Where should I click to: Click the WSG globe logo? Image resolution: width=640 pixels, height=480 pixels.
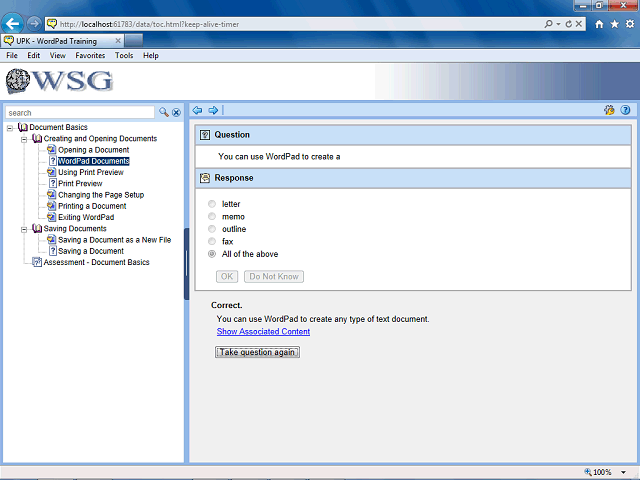(18, 81)
